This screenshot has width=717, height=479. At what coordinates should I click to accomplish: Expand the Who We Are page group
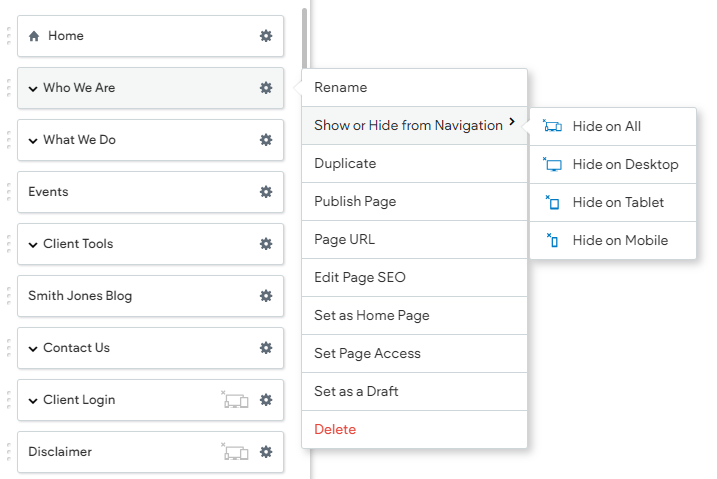click(x=33, y=89)
